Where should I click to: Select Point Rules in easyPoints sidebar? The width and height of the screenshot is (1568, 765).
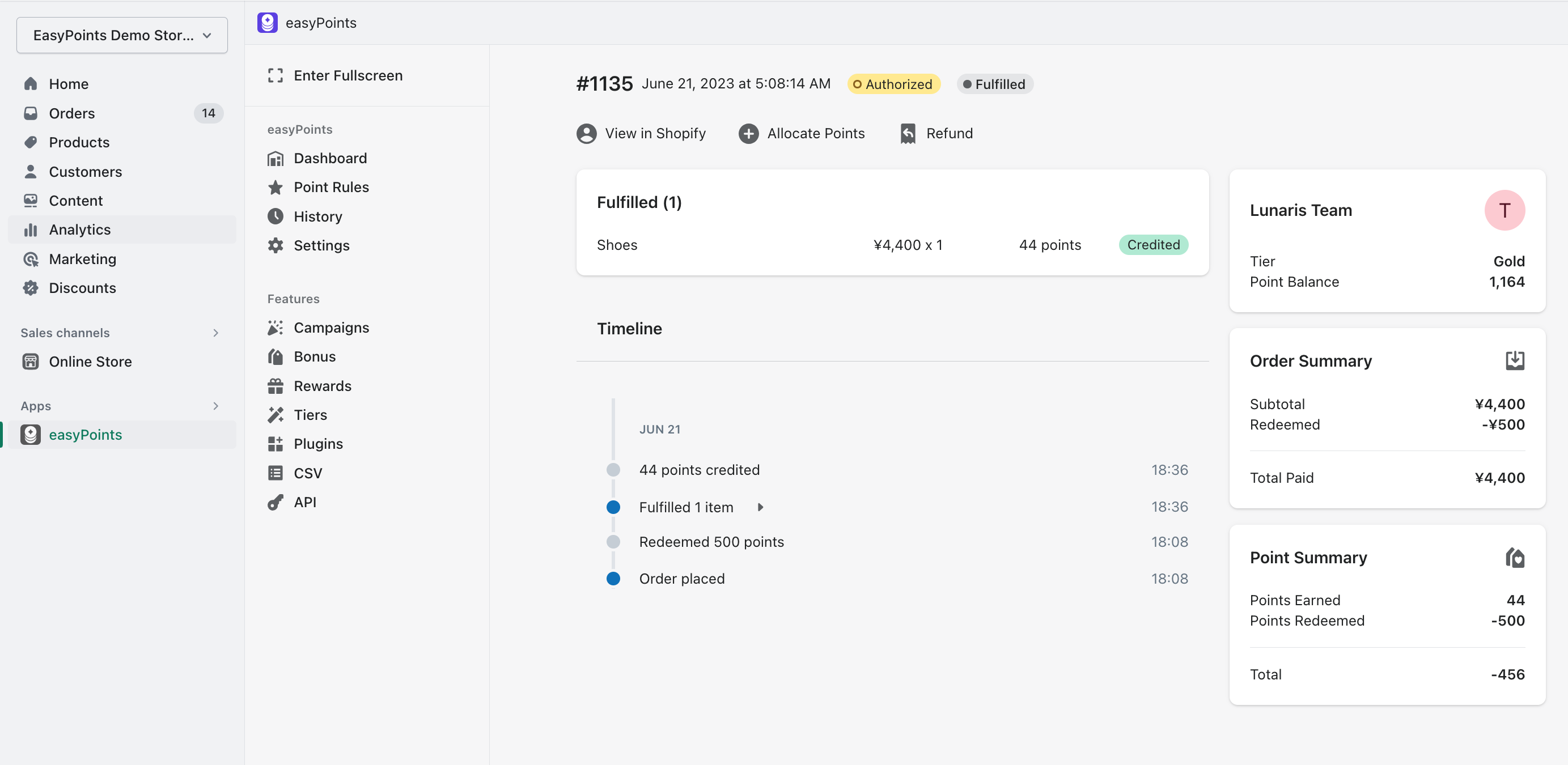[331, 187]
